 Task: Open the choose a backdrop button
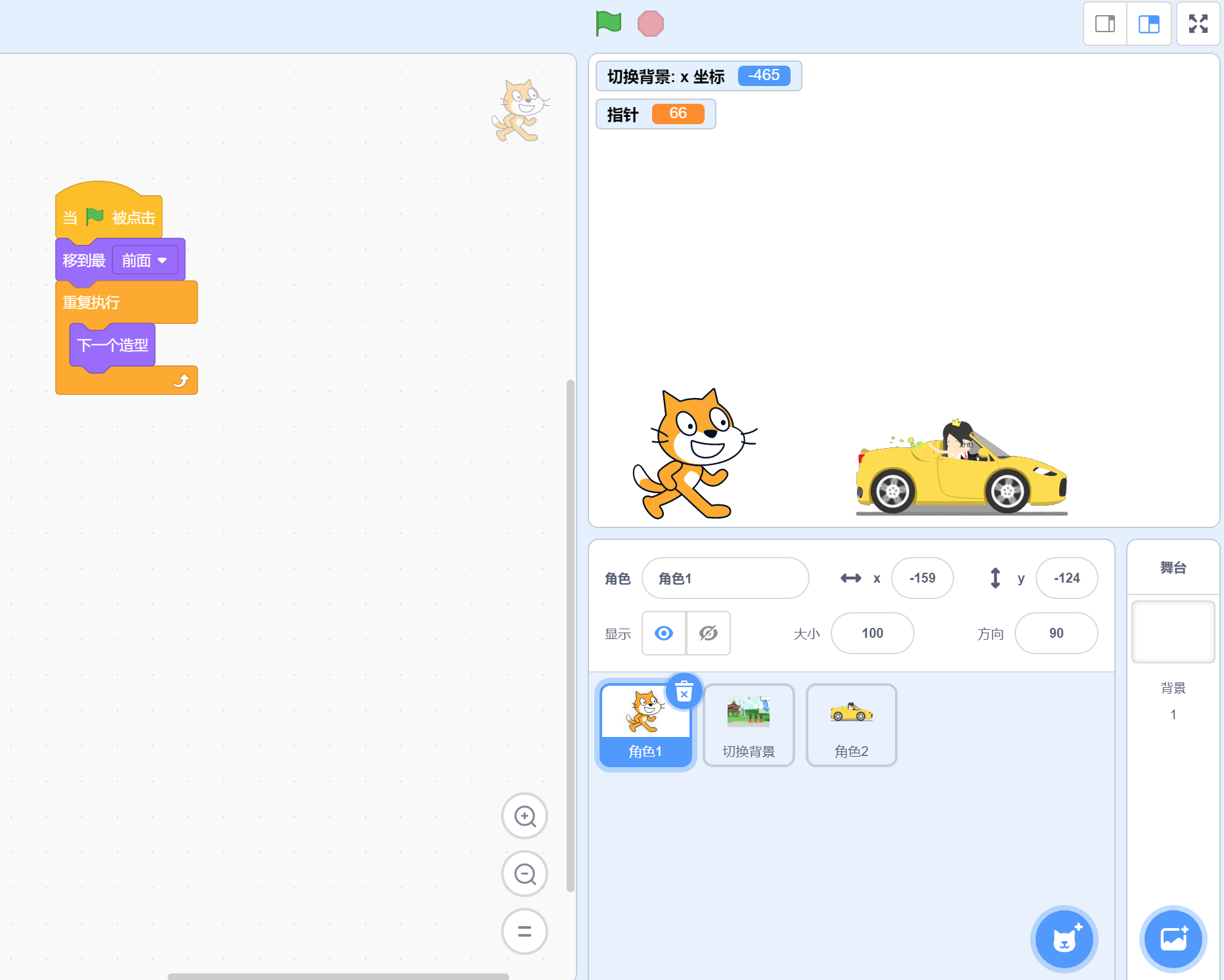(1173, 939)
